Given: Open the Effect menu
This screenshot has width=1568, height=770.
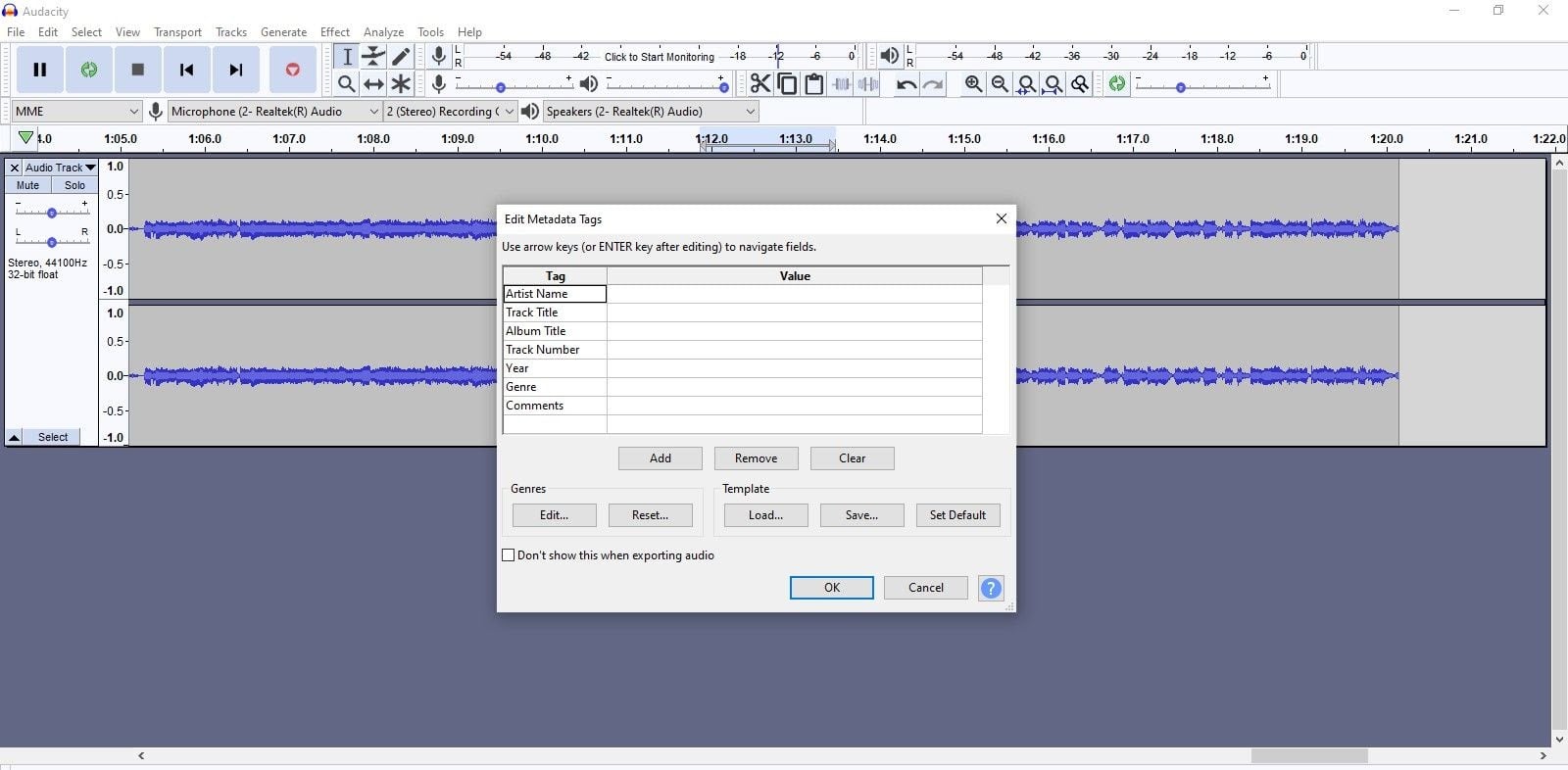Looking at the screenshot, I should tap(334, 32).
